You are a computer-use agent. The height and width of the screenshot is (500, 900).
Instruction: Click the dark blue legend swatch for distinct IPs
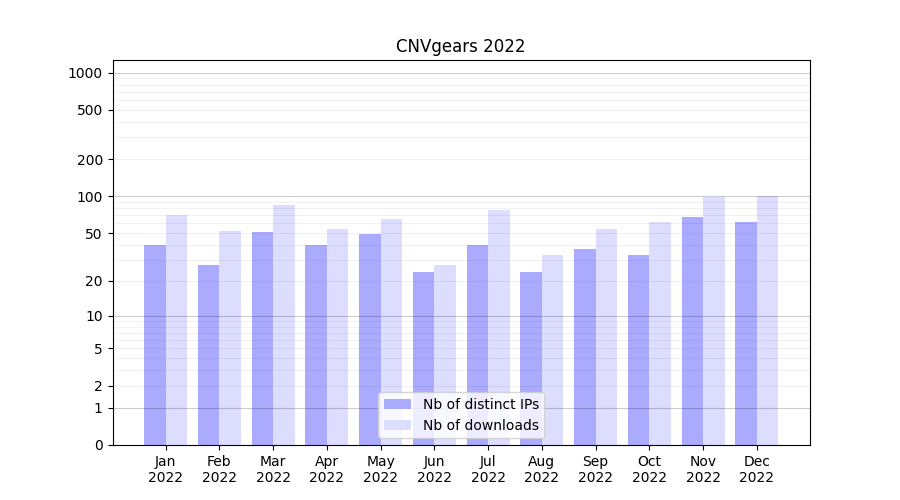coord(397,404)
